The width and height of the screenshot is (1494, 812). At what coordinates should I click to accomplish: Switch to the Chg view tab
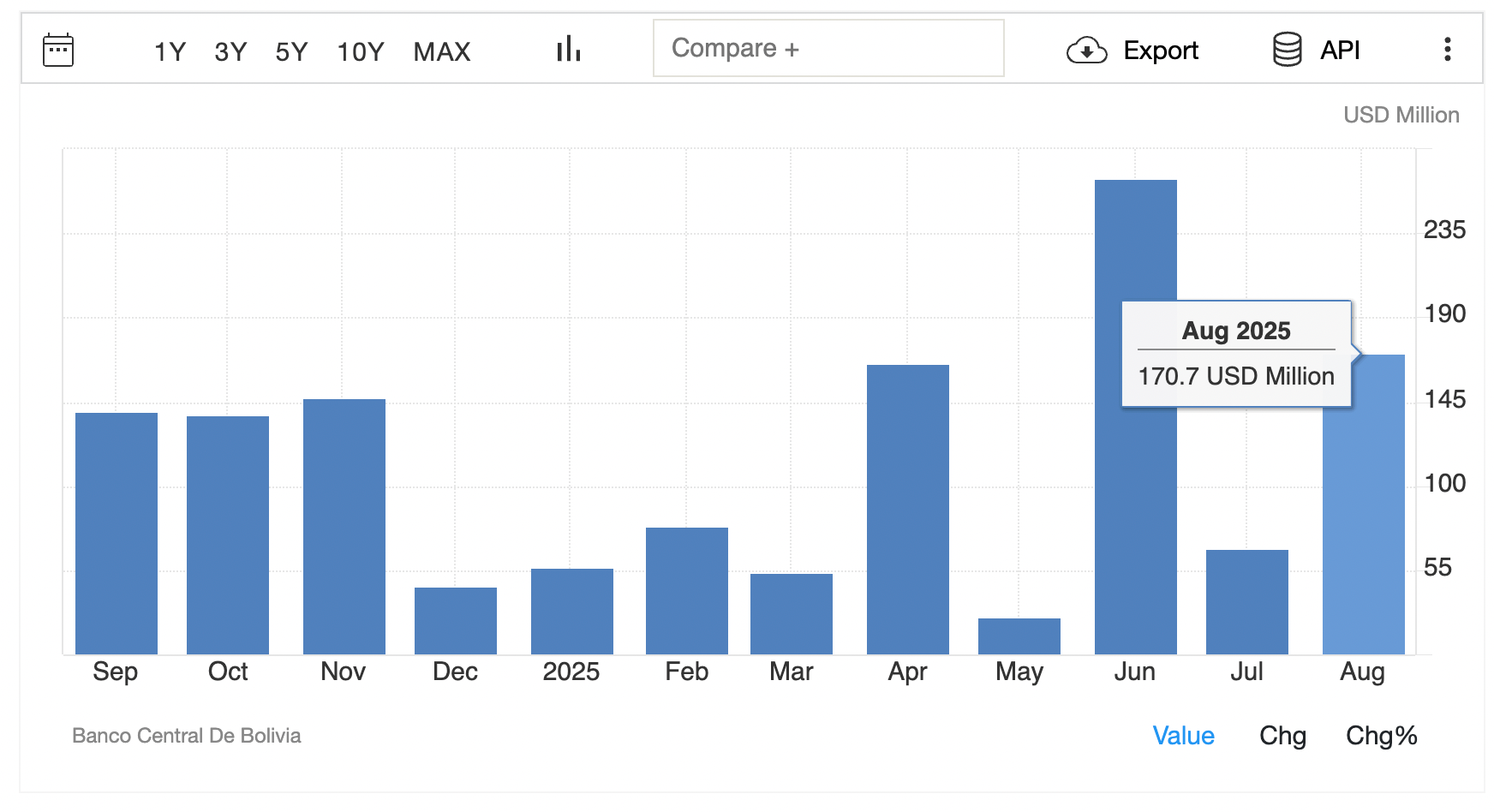pos(1282,736)
